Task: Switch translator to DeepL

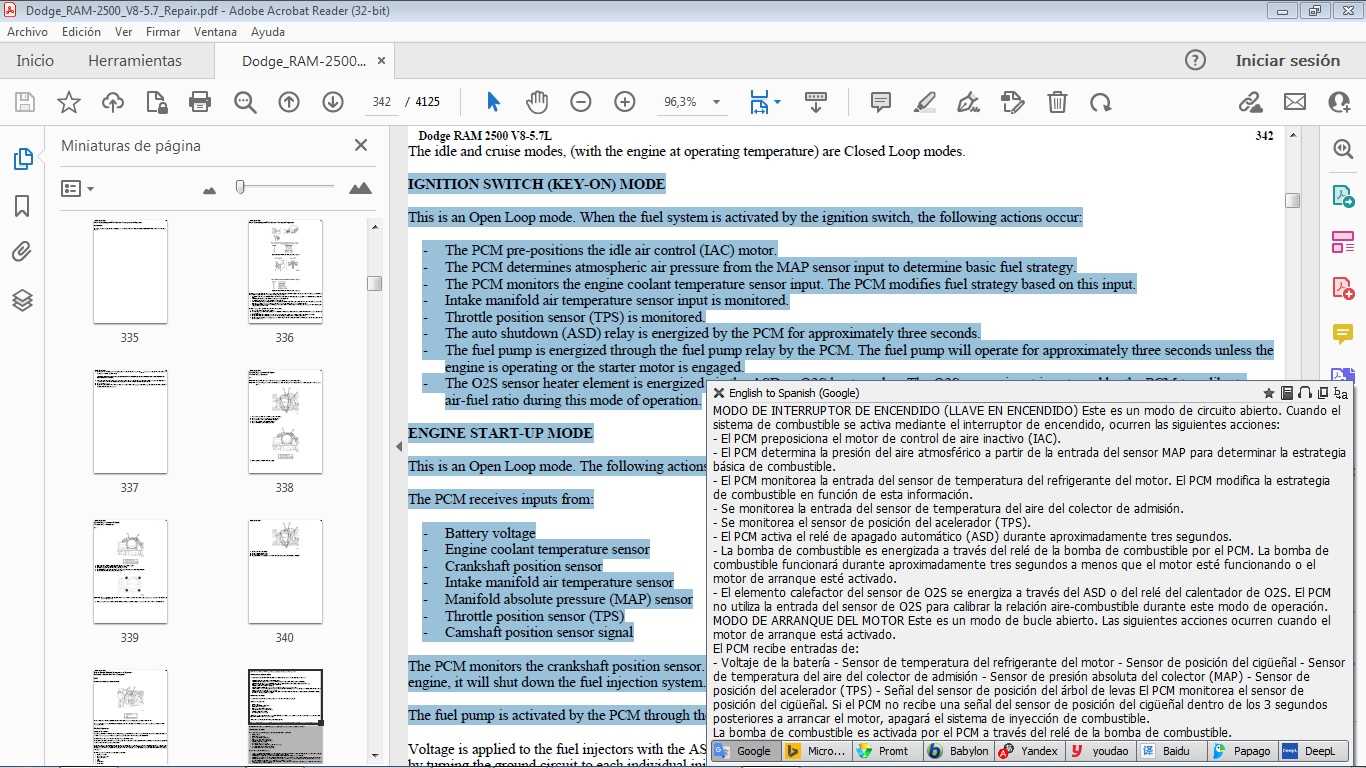Action: pyautogui.click(x=1309, y=751)
